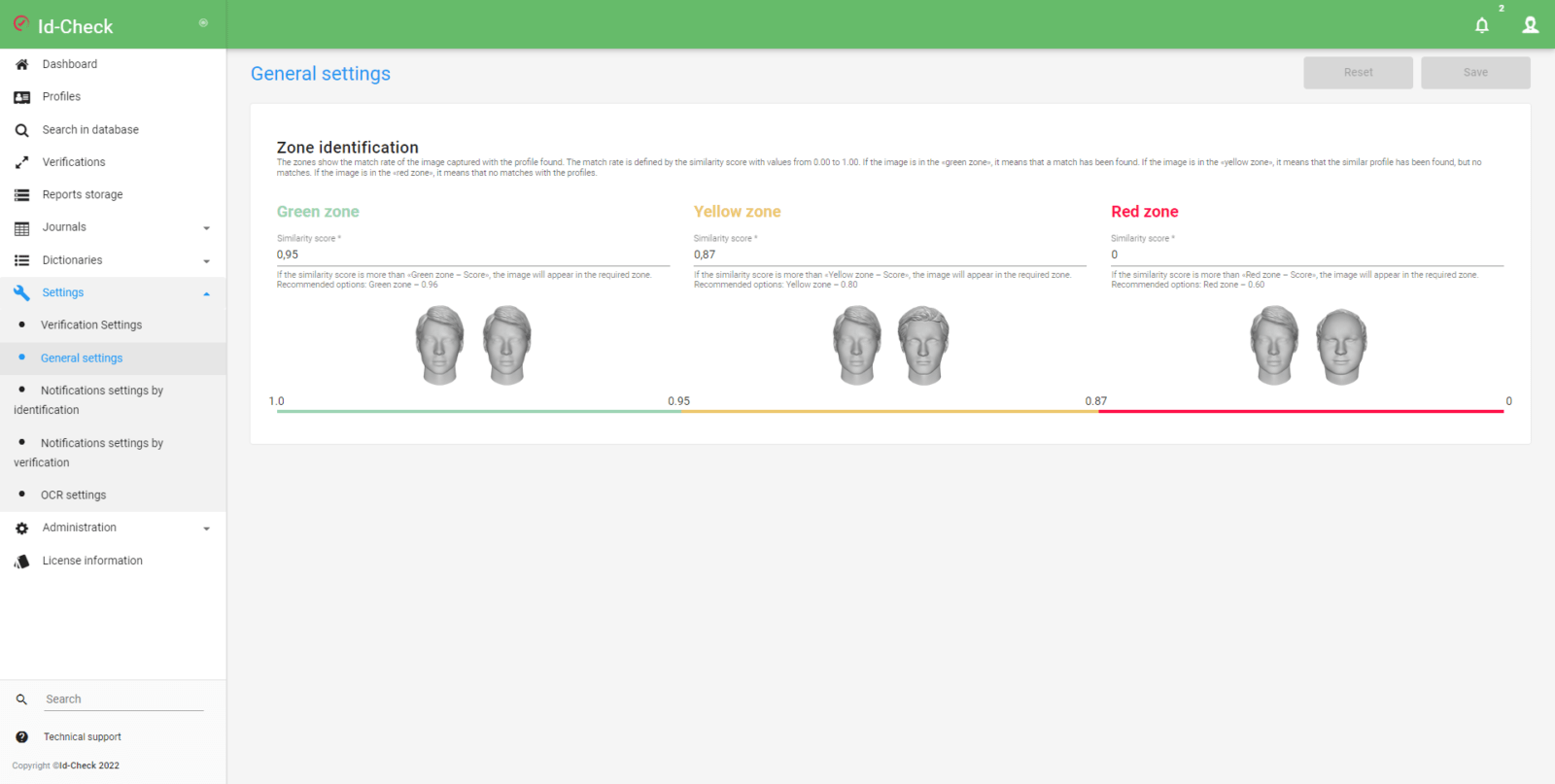1555x784 pixels.
Task: Expand the Dictionaries submenu
Action: (x=206, y=261)
